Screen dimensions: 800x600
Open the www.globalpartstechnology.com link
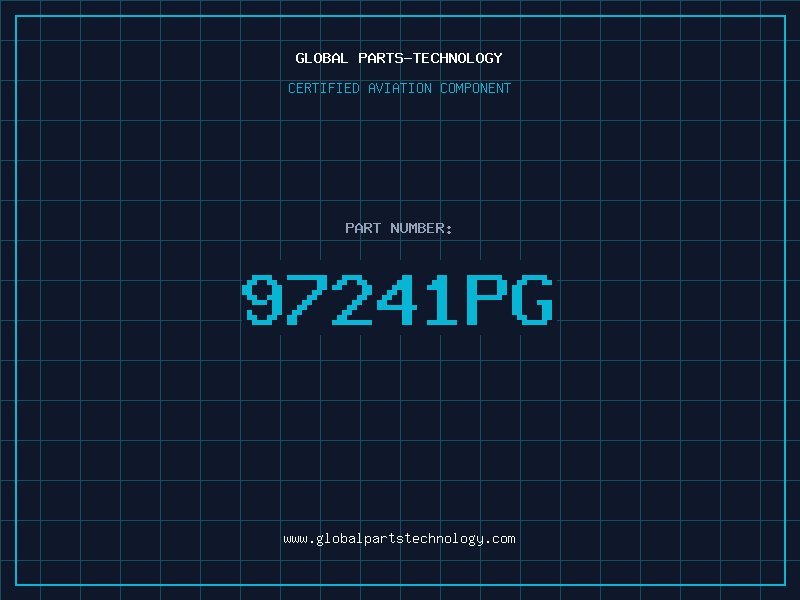(399, 539)
